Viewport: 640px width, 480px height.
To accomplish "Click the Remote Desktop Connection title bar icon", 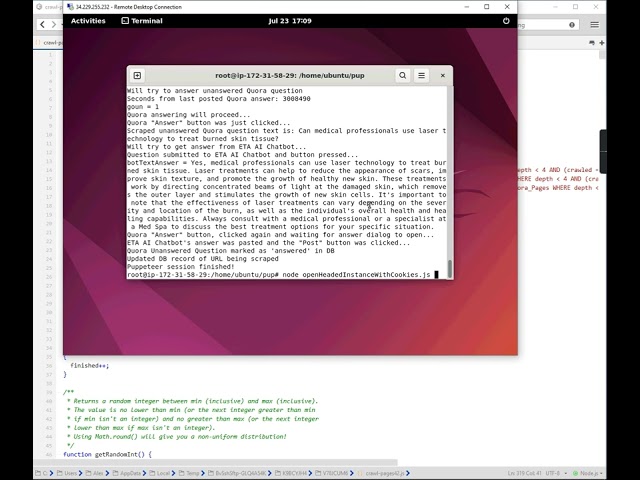I will (x=70, y=7).
